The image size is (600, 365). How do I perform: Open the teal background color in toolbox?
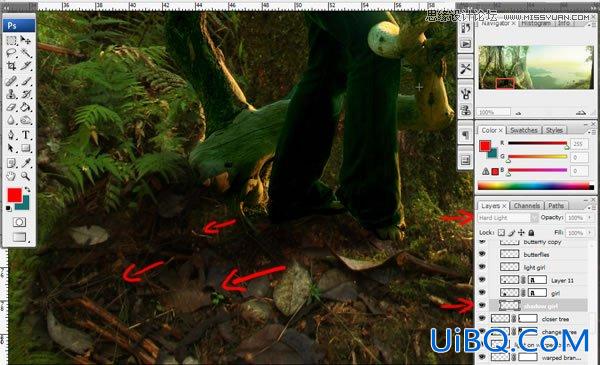24,205
